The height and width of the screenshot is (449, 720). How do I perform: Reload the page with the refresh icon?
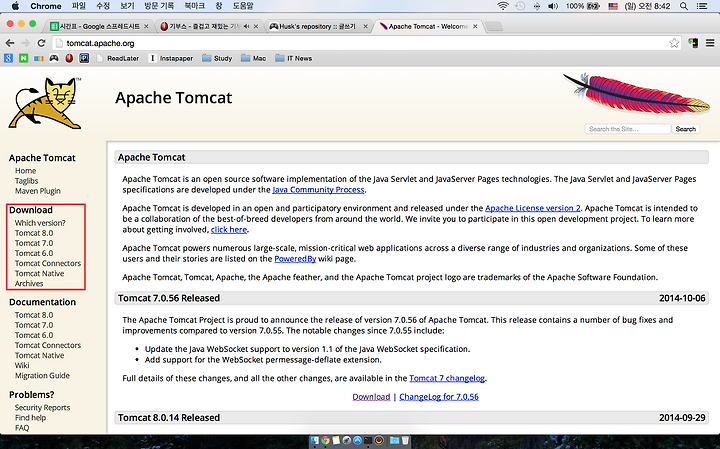click(x=41, y=43)
